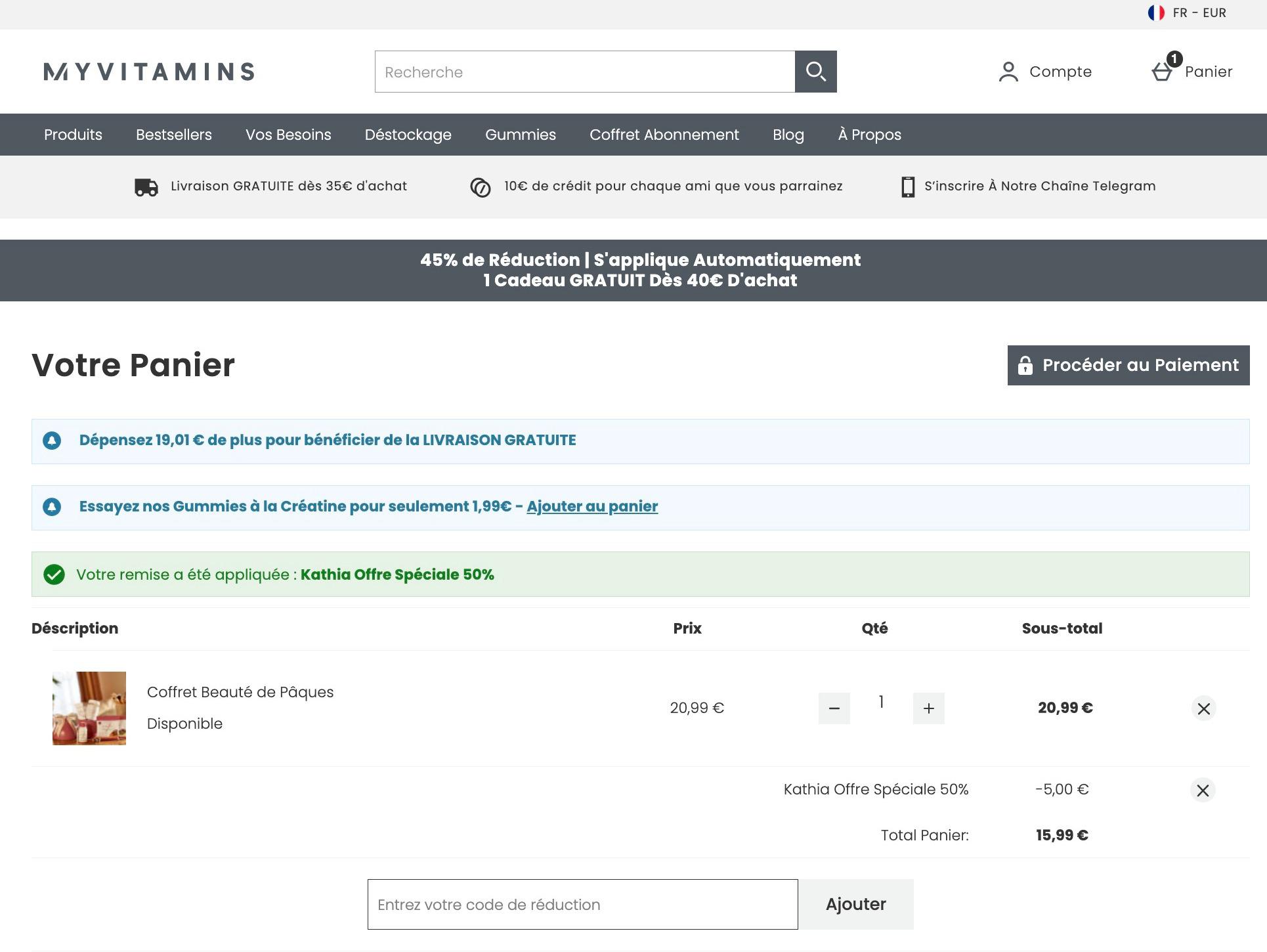
Task: Click the Disponible availability text
Action: tap(184, 724)
